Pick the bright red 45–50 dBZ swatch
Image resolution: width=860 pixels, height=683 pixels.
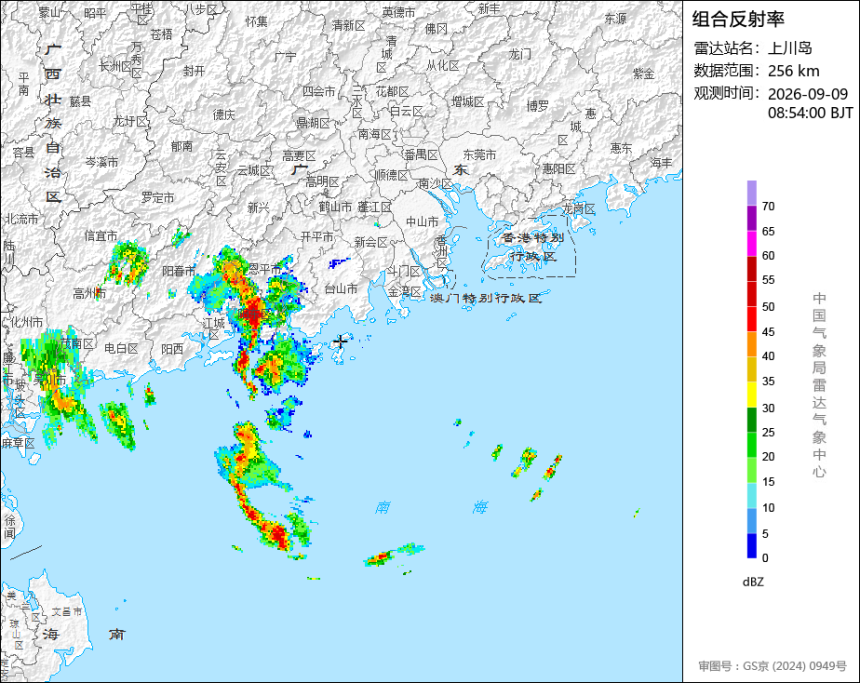click(x=751, y=319)
